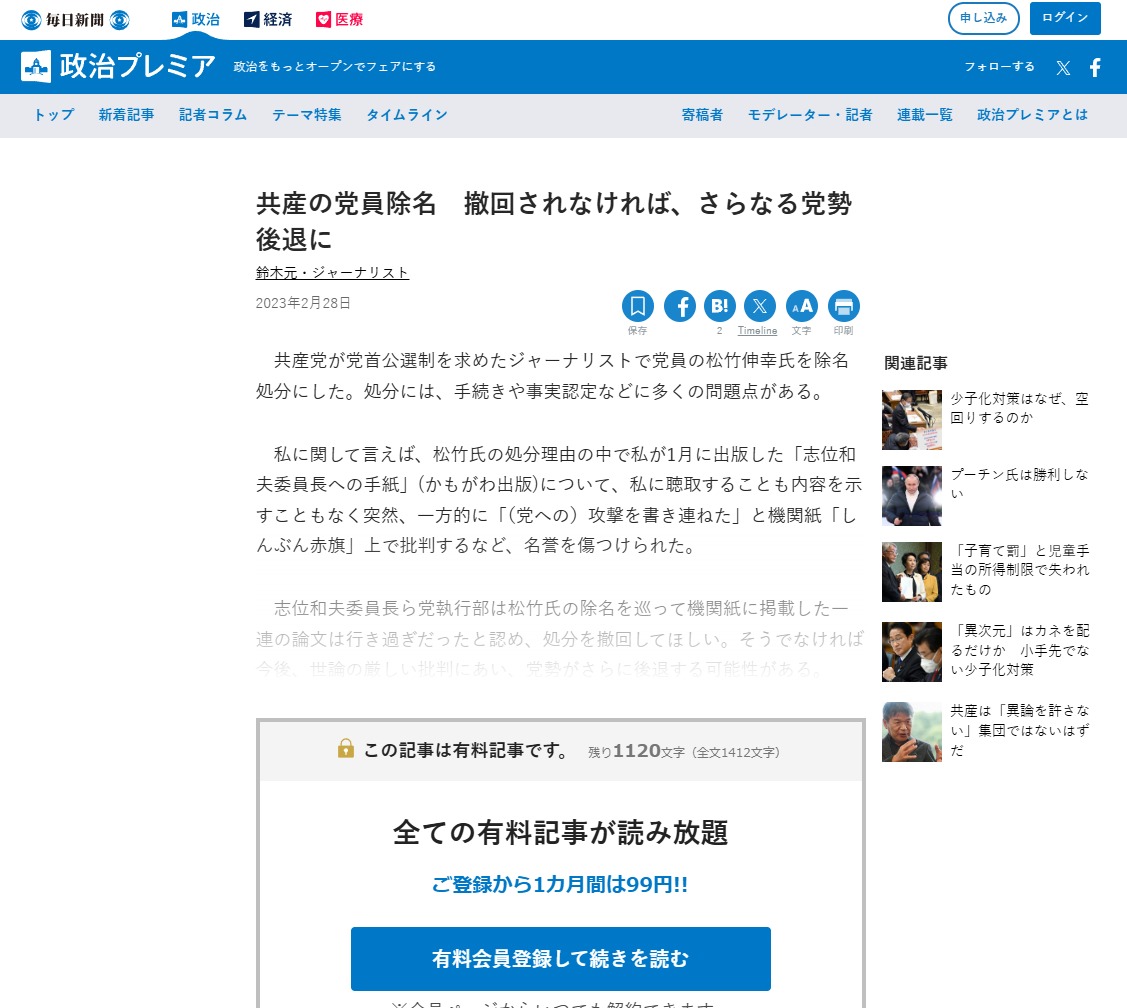Screen dimensions: 1127x1008
Task: Switch to the 医療 section
Action: pyautogui.click(x=339, y=19)
